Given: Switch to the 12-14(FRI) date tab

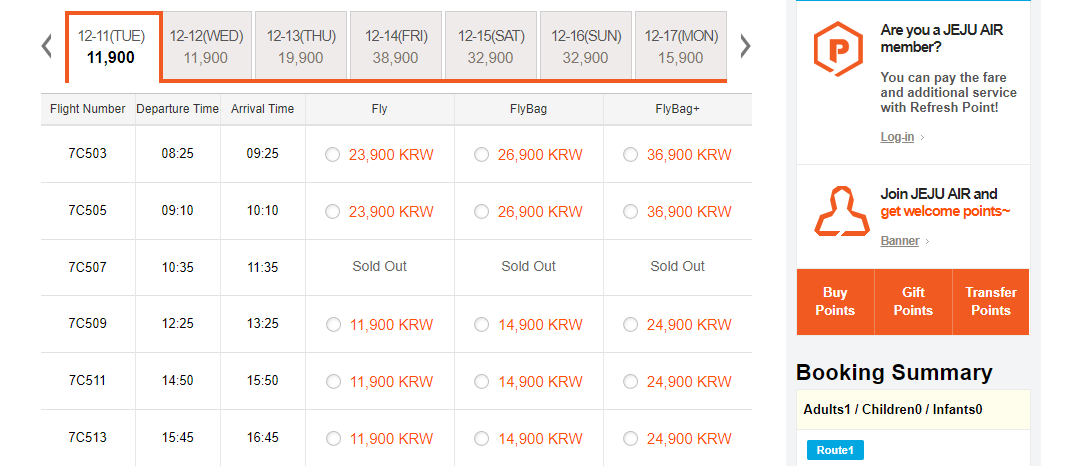Looking at the screenshot, I should pos(396,46).
